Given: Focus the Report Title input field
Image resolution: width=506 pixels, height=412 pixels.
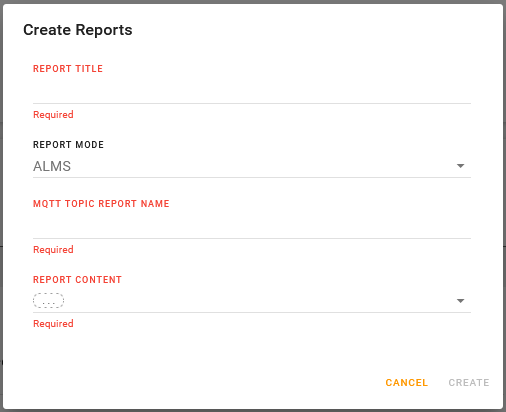Looking at the screenshot, I should click(x=252, y=91).
